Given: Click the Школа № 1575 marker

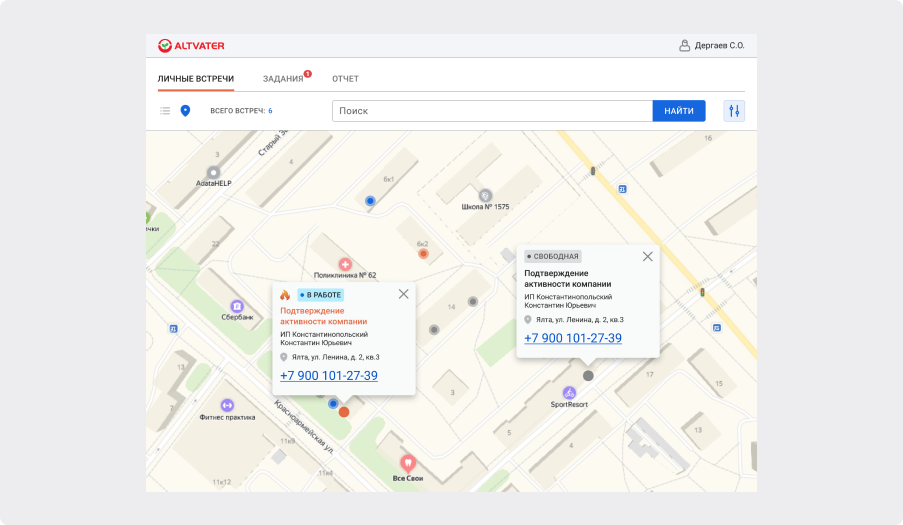Looking at the screenshot, I should coord(485,196).
